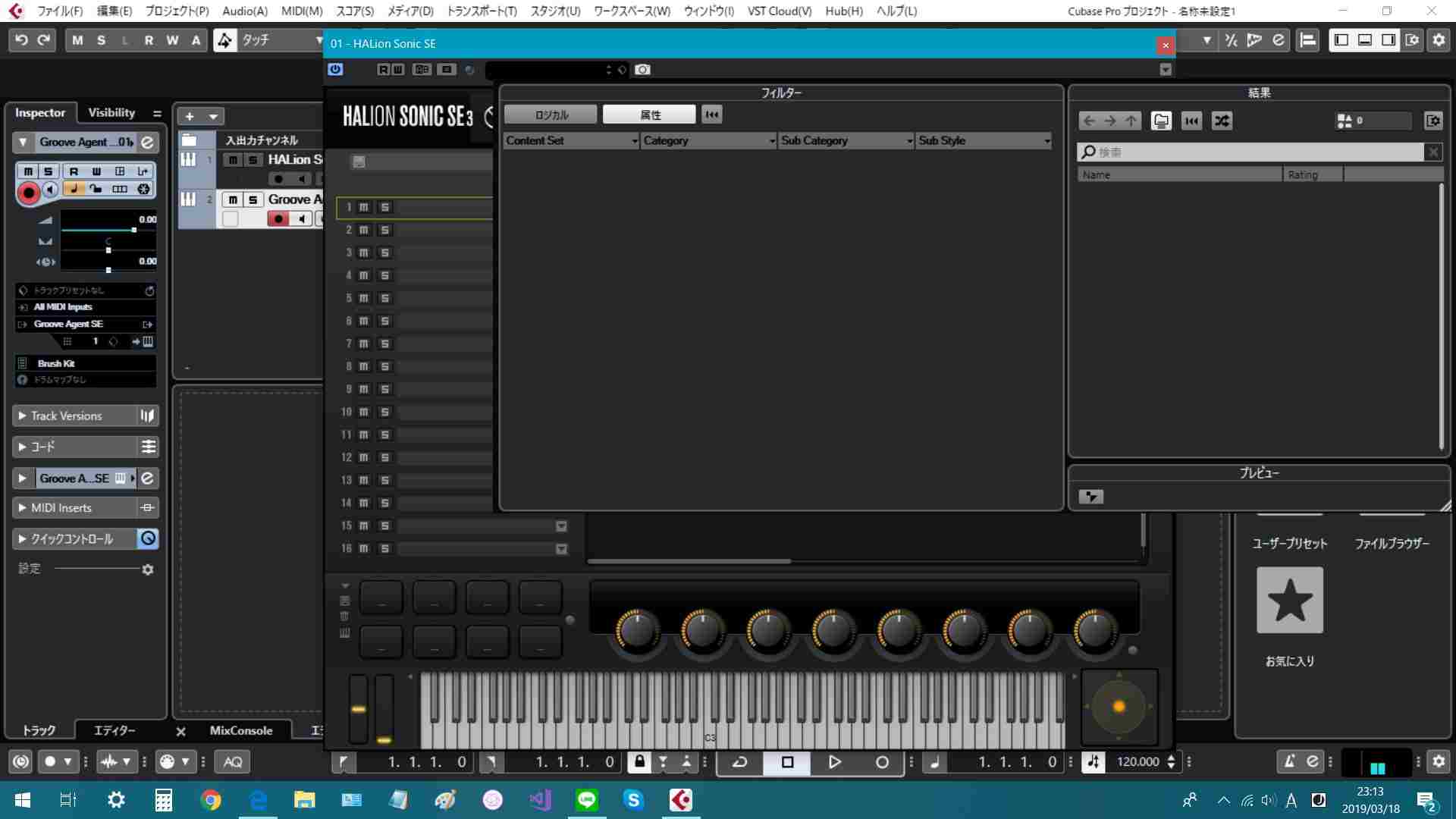This screenshot has height=819, width=1456.
Task: Click the first HALion quick control knob
Action: (637, 629)
